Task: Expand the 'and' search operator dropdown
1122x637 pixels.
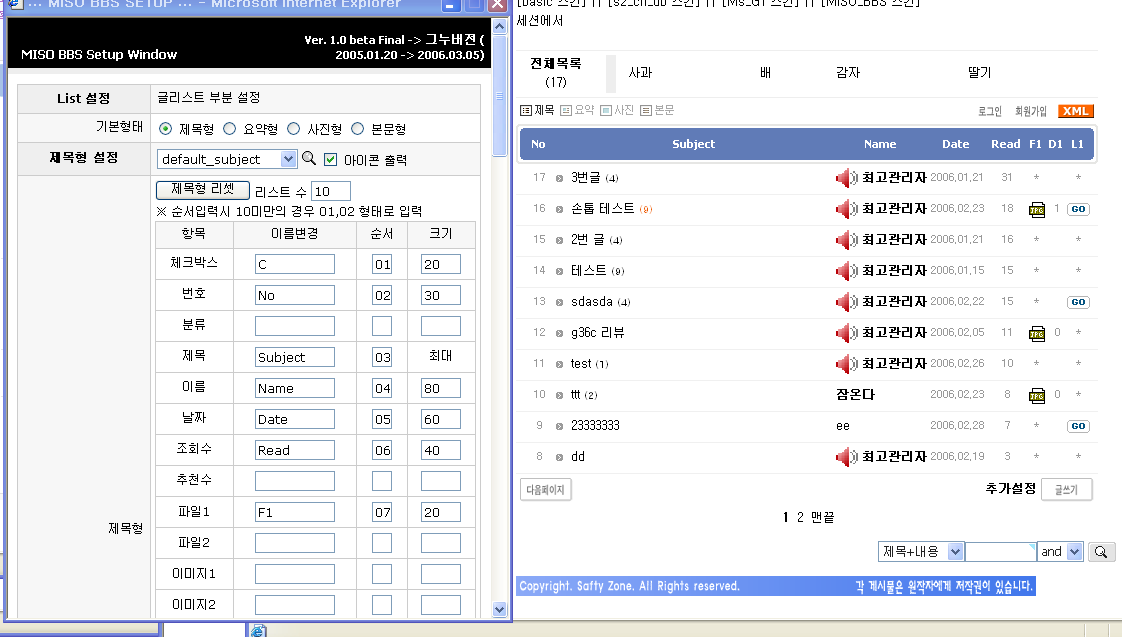Action: 1075,551
